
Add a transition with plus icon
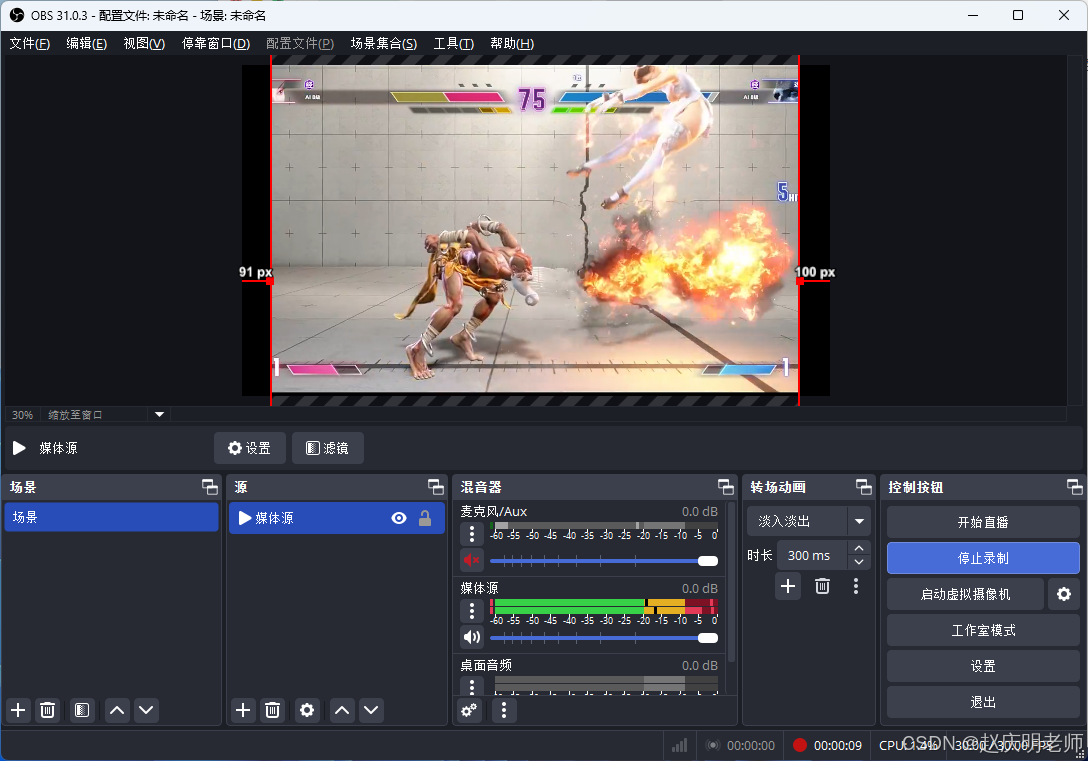[x=788, y=587]
